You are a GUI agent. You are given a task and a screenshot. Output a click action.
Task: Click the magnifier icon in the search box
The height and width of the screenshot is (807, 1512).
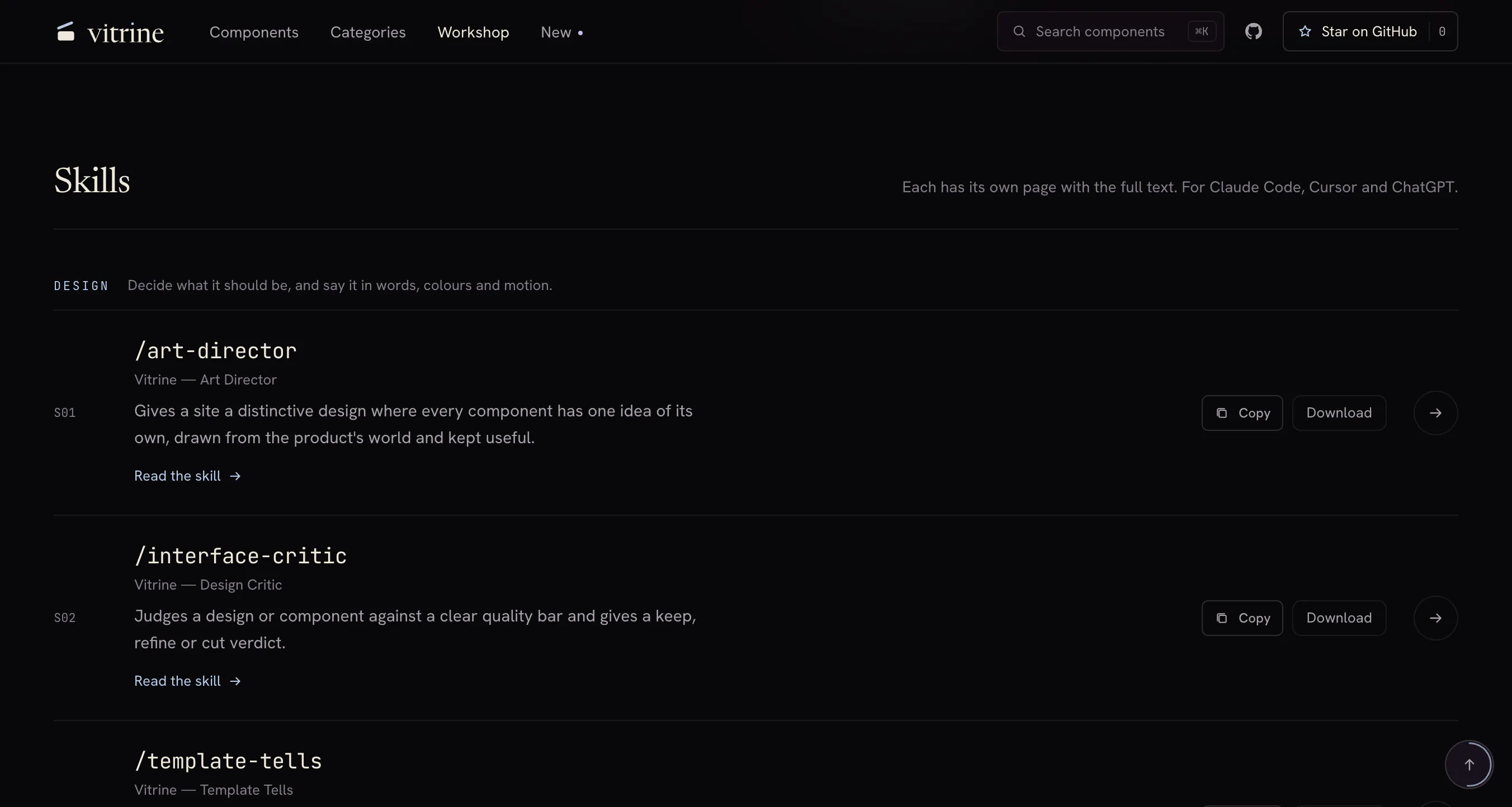coord(1019,31)
